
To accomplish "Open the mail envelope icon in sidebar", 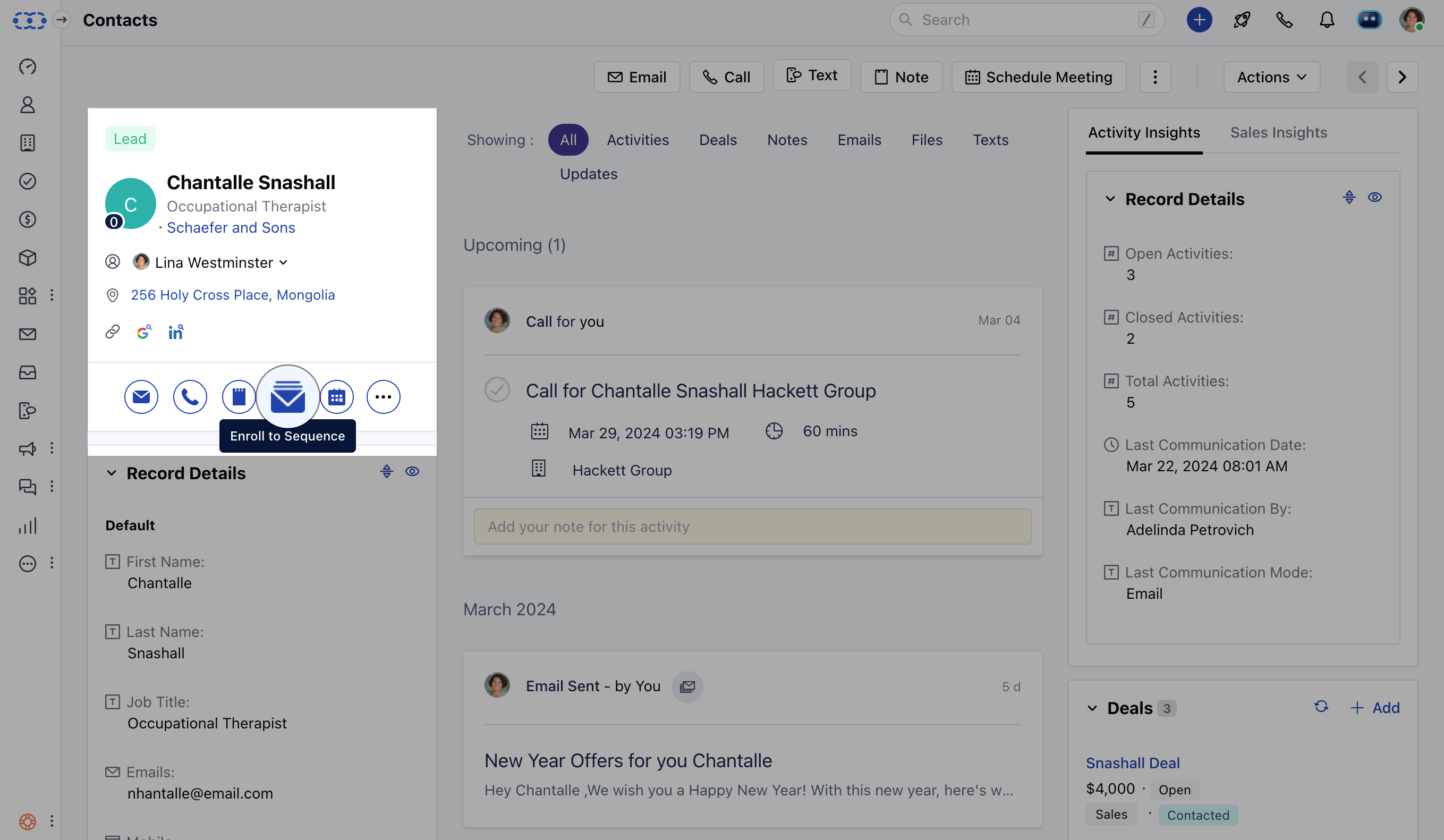I will pyautogui.click(x=28, y=334).
